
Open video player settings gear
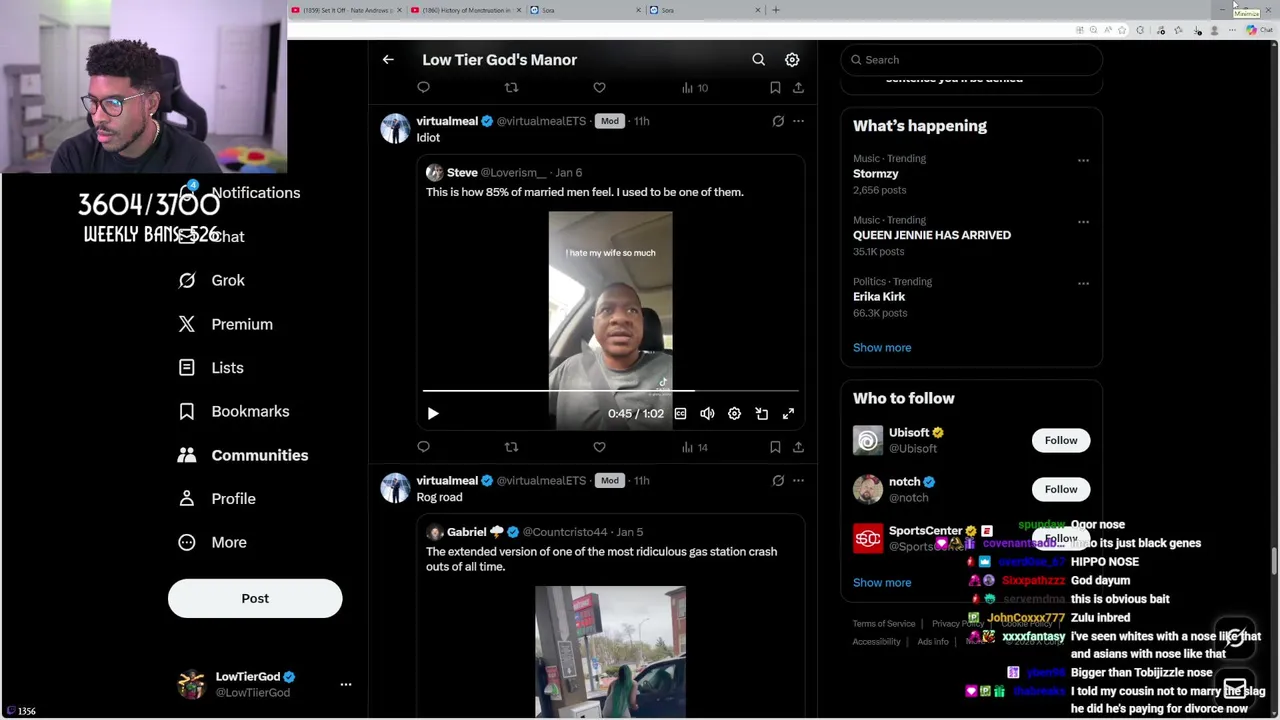click(734, 413)
